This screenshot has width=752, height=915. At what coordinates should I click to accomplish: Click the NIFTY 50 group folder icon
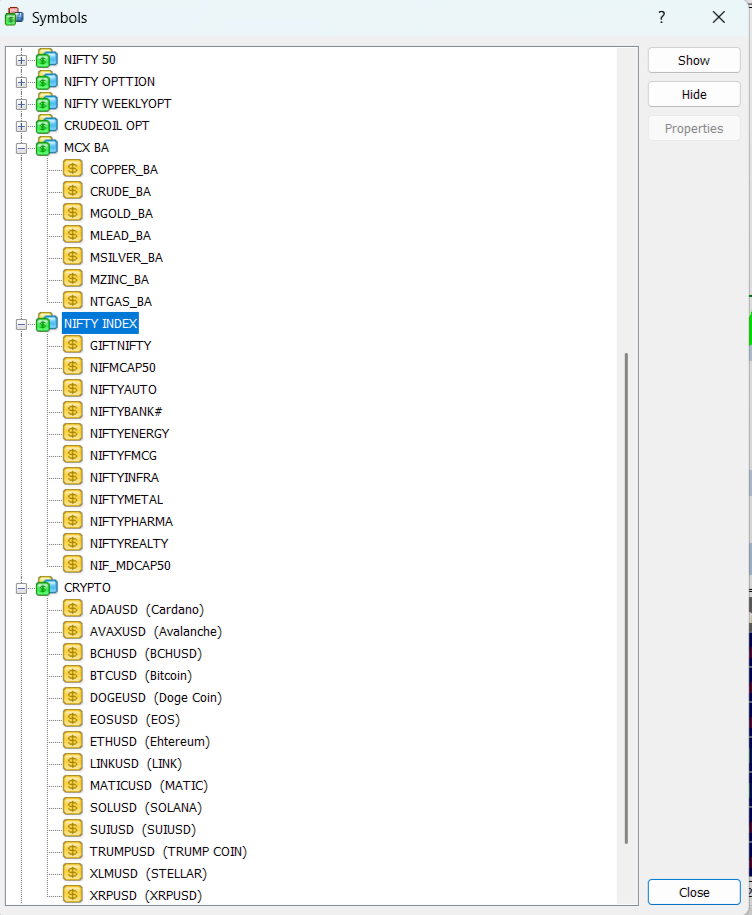pyautogui.click(x=46, y=59)
